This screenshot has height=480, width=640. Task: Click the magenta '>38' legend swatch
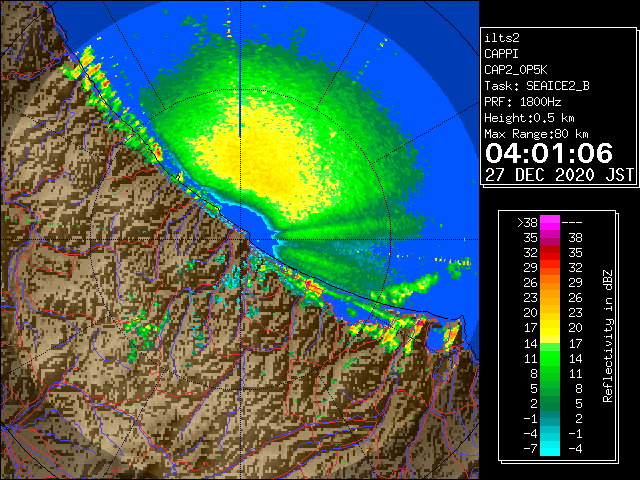pos(550,222)
